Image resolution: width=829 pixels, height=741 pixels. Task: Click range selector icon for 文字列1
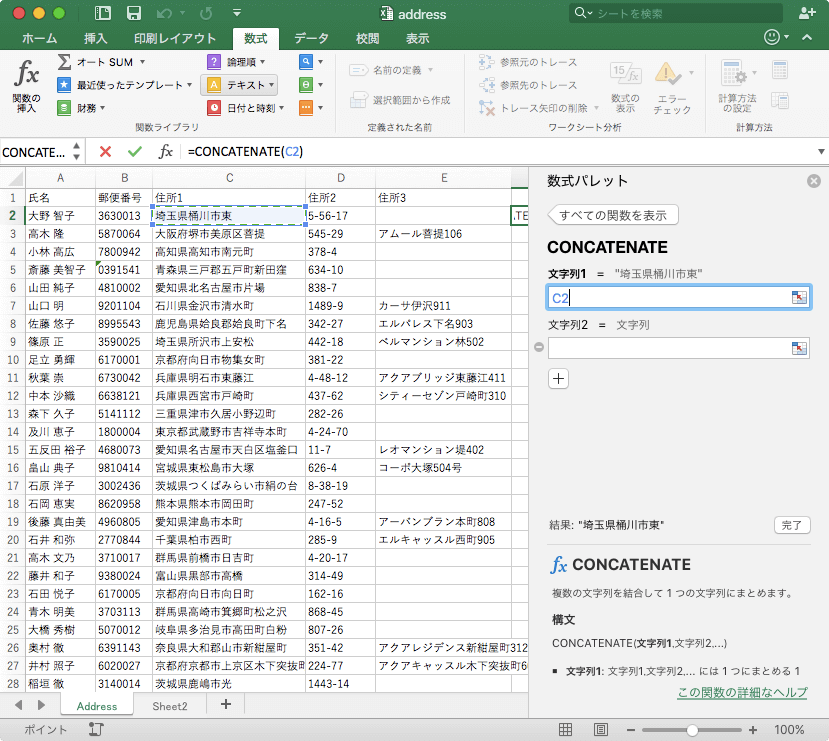[x=799, y=297]
